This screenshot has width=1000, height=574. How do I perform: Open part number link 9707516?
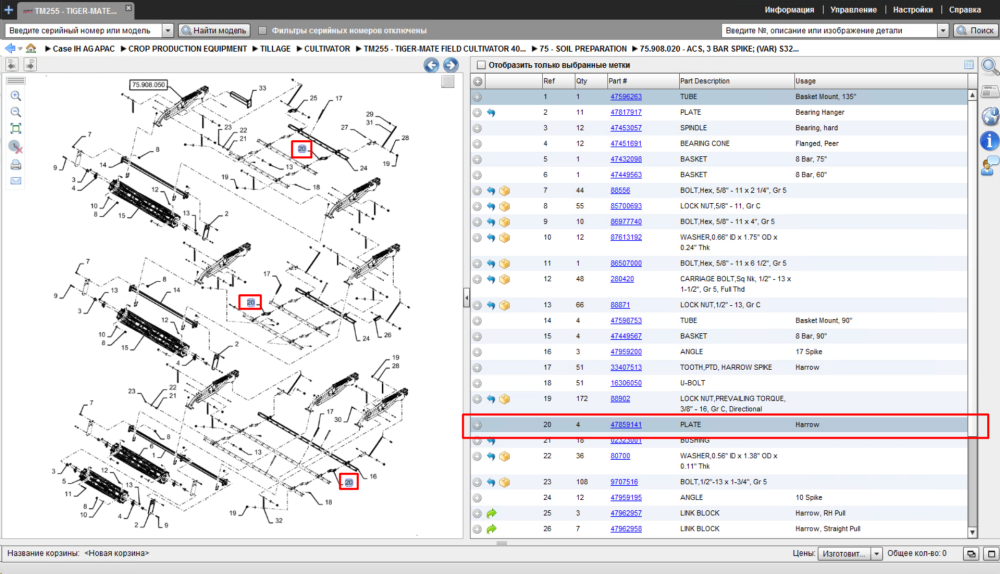pos(624,482)
